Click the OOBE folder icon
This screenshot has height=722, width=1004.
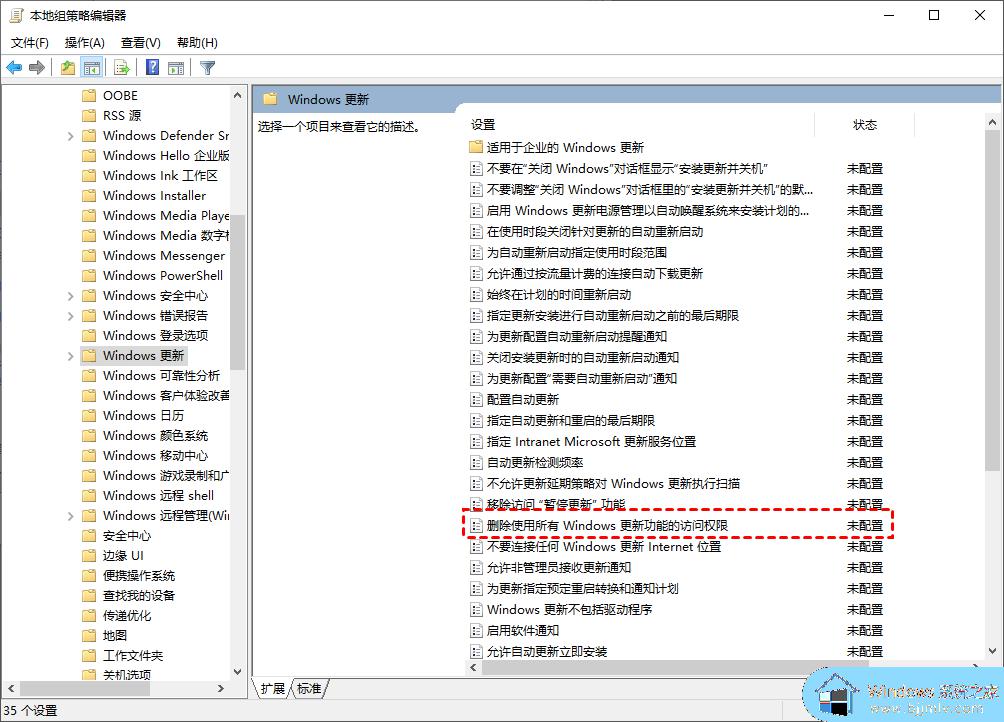click(90, 95)
